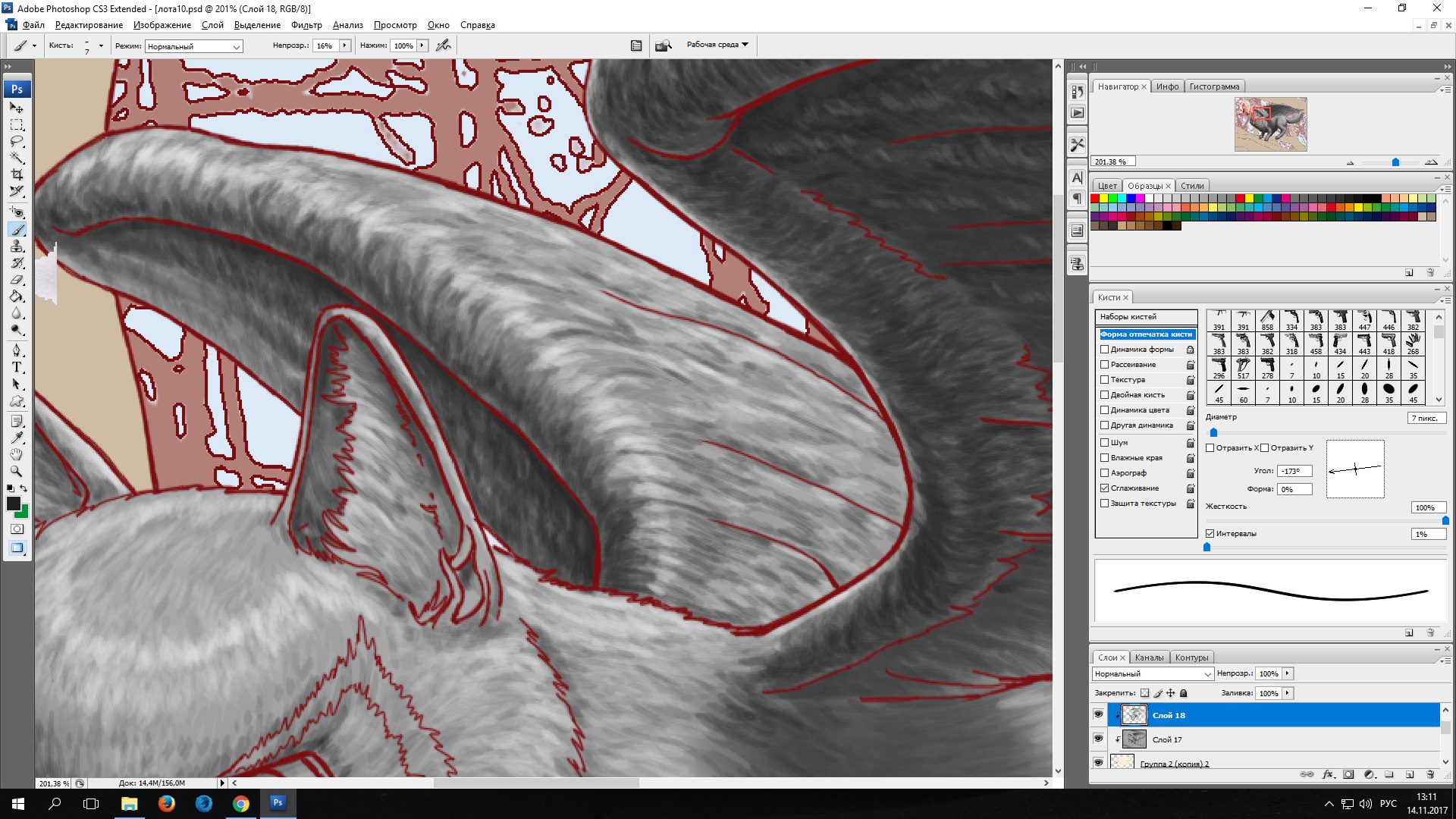Select Наборы кистей option

pos(1146,317)
